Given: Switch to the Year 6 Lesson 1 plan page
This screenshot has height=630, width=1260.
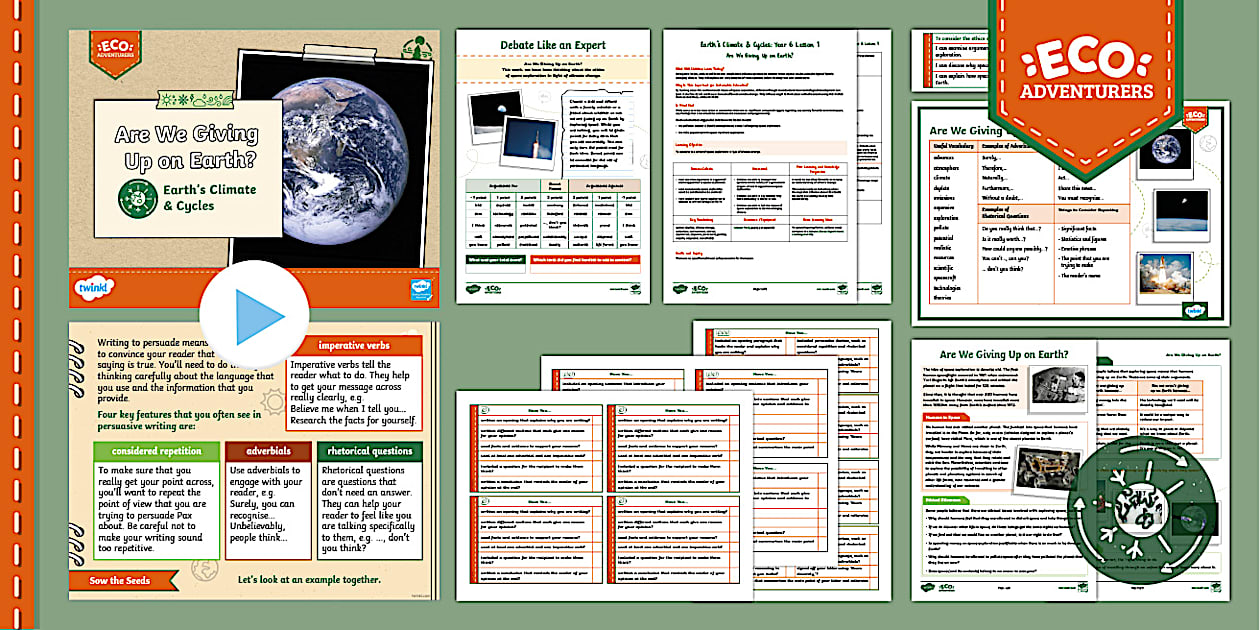Looking at the screenshot, I should [761, 44].
